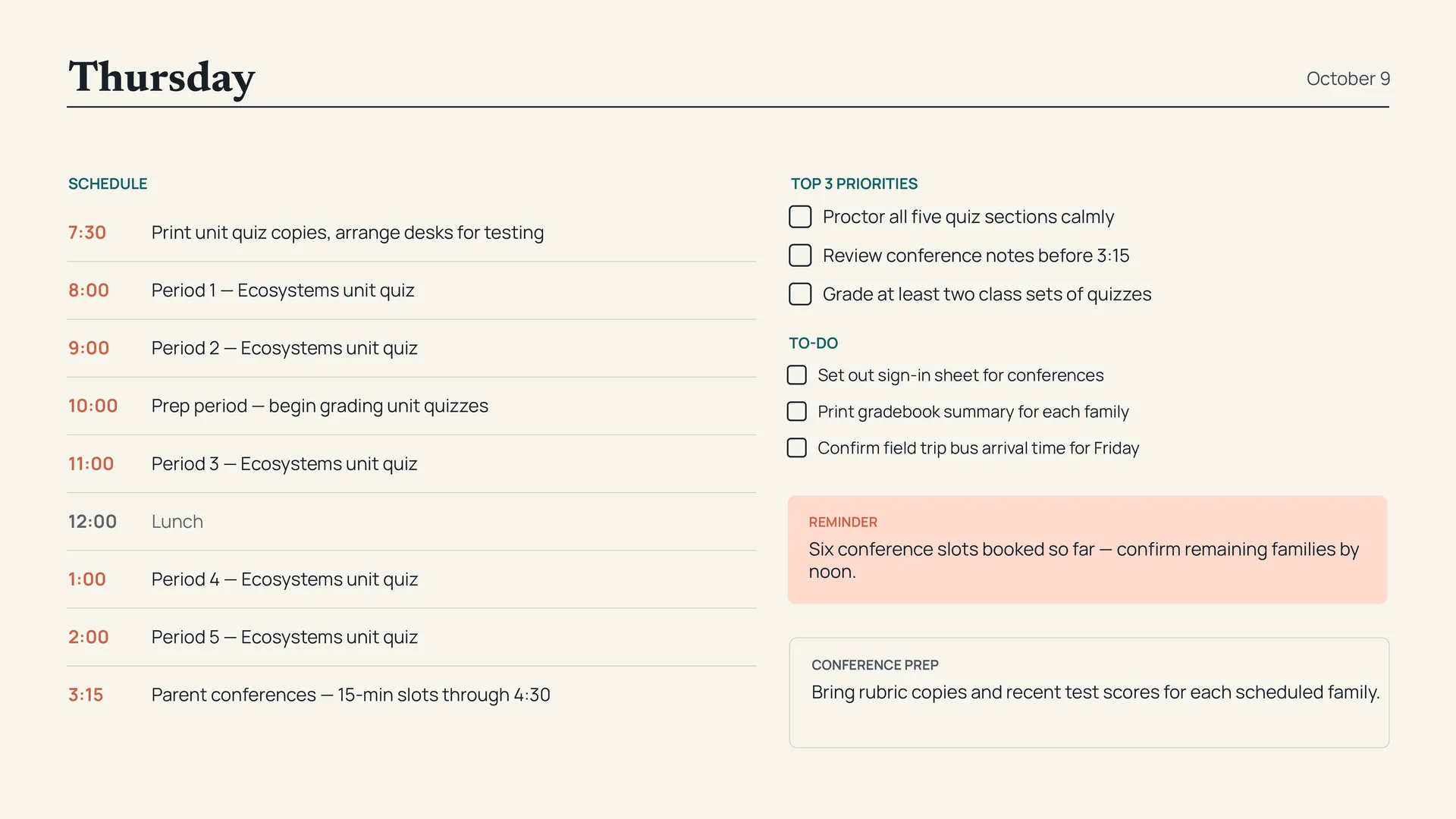Select Period 2 Ecosystems unit quiz entry

[411, 348]
